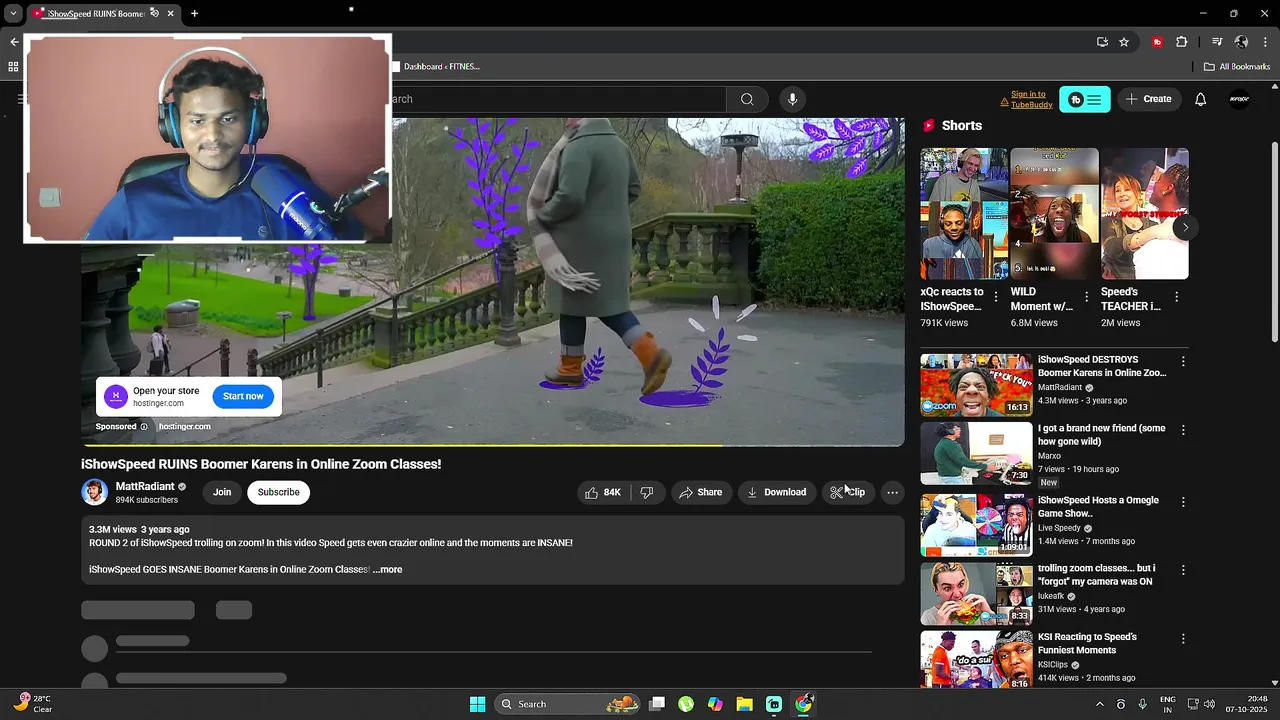Image resolution: width=1280 pixels, height=720 pixels.
Task: Open the media controls icon
Action: [1217, 42]
